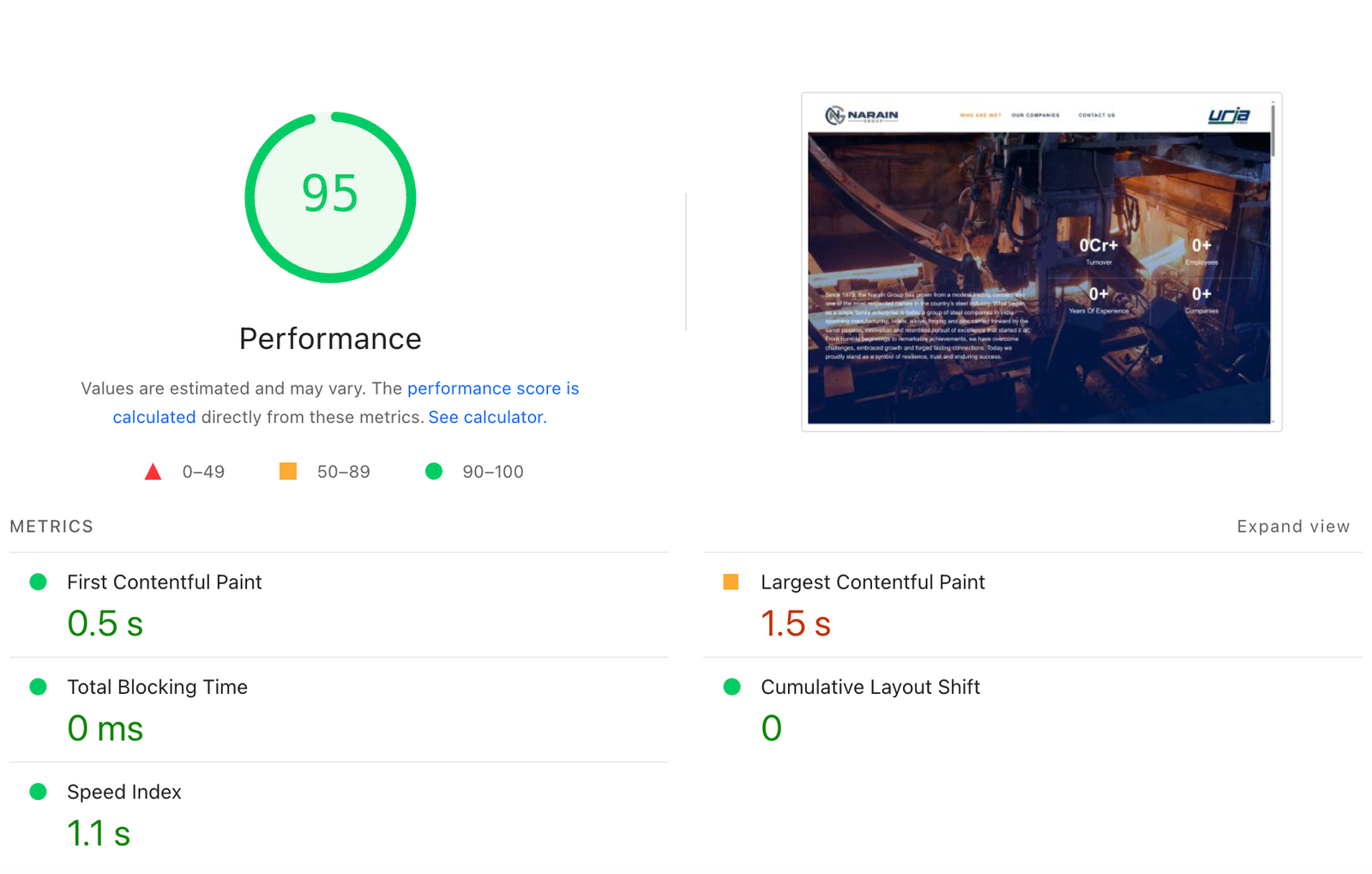Click the green circle beside Total Blocking Time
The image size is (1372, 874).
tap(38, 687)
